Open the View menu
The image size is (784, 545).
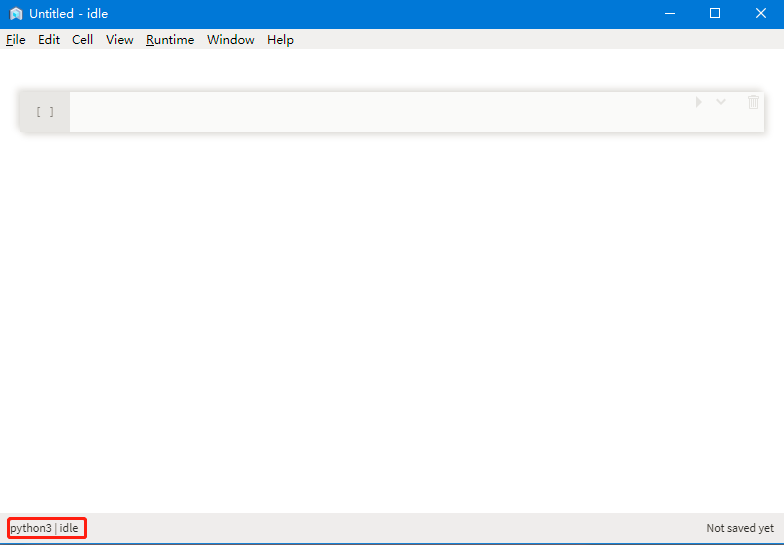[119, 40]
